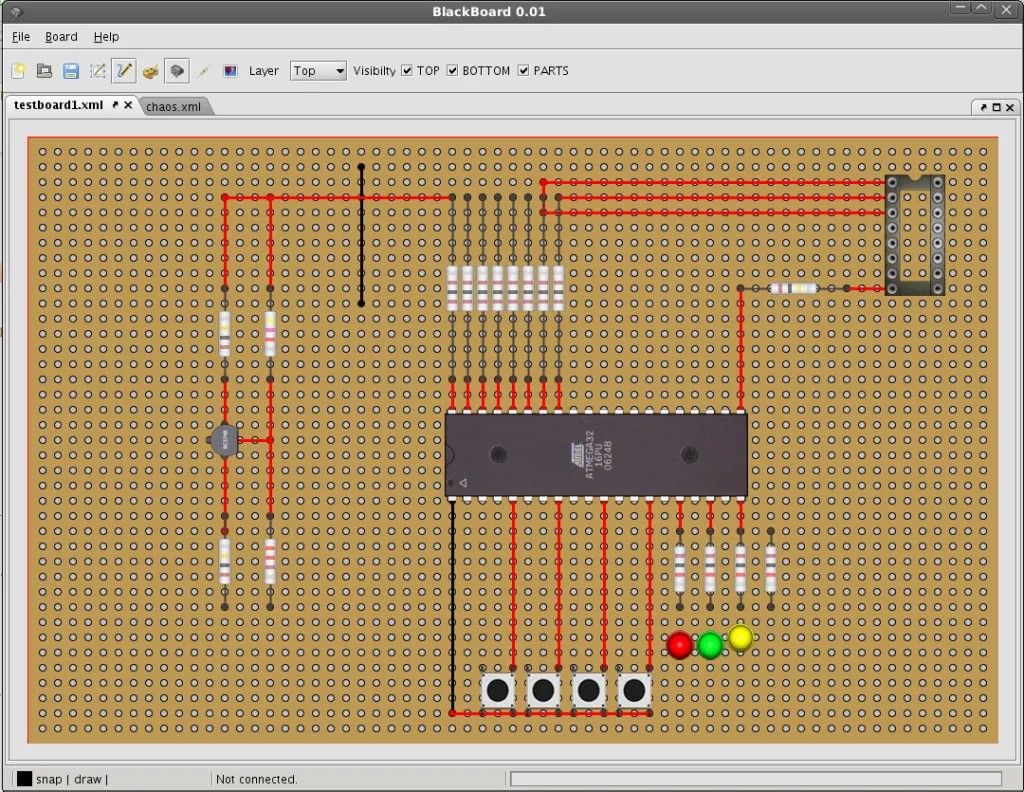The image size is (1024, 792).
Task: Select the solder needle tool
Action: [x=203, y=71]
